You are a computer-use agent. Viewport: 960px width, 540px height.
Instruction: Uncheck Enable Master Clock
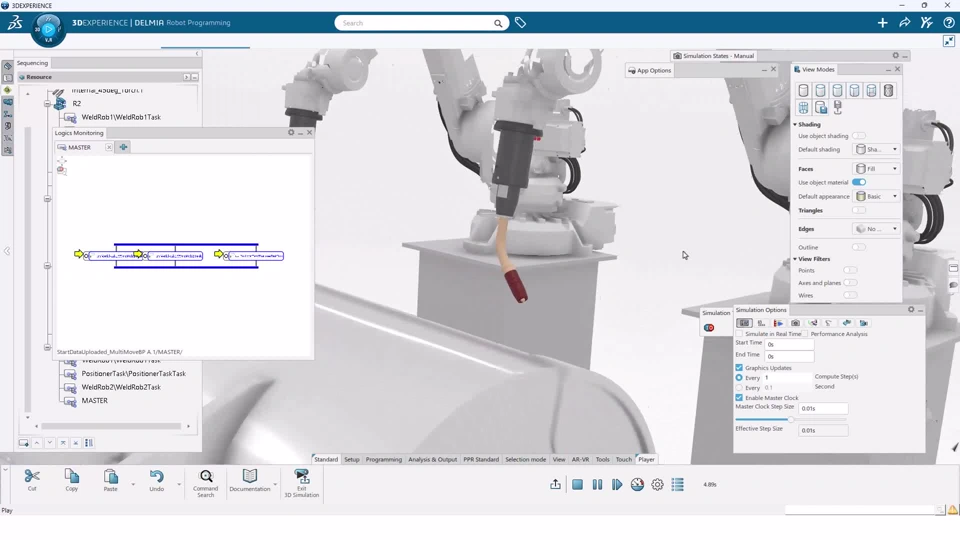739,397
